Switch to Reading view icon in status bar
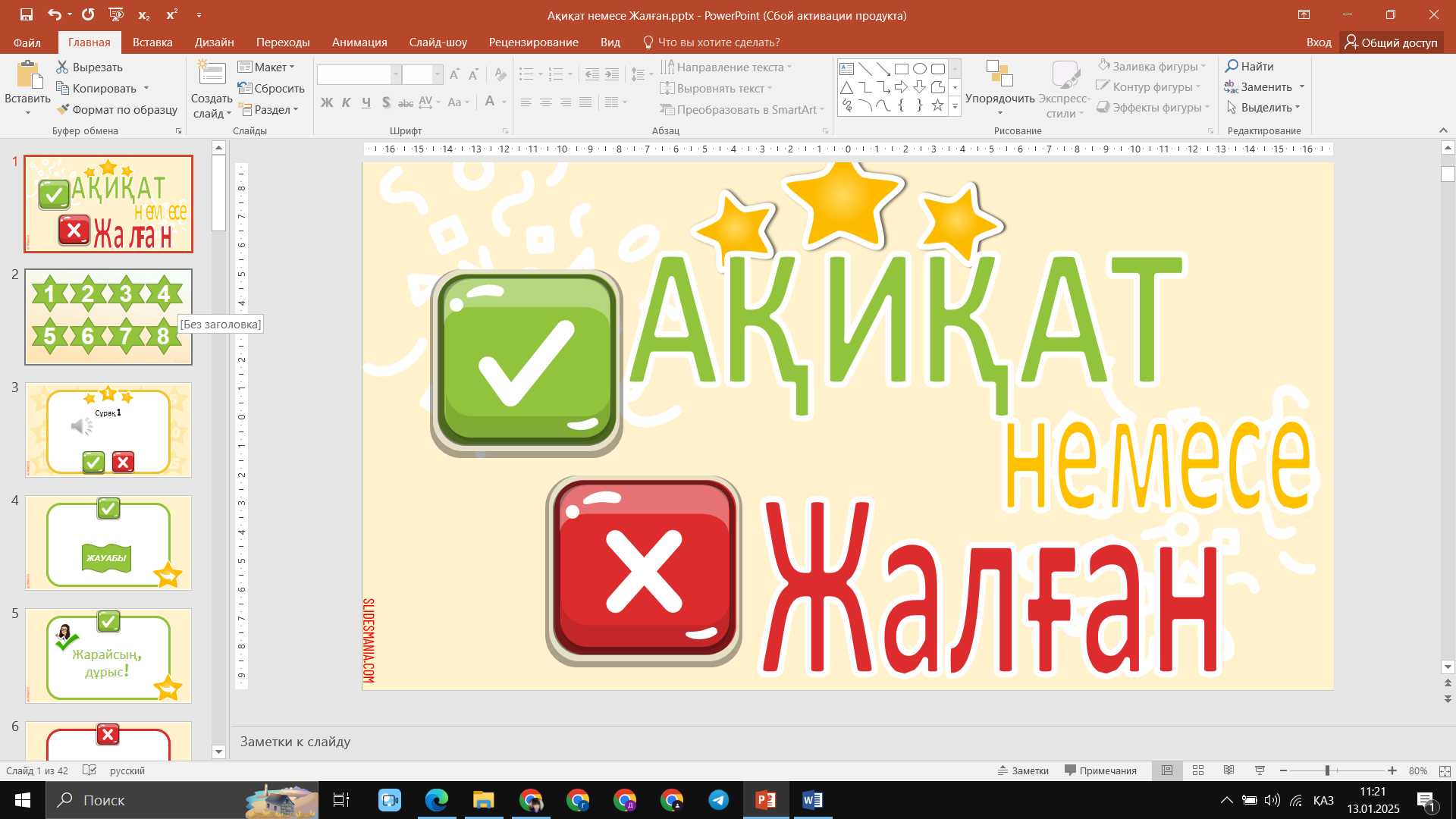The height and width of the screenshot is (819, 1456). [x=1228, y=770]
